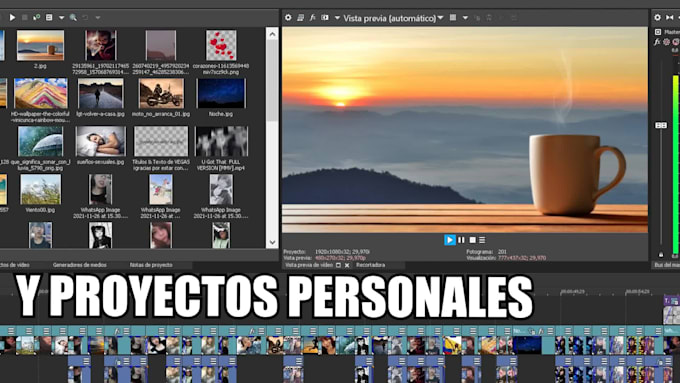This screenshot has width=680, height=383.
Task: Expand split screen view dropdown arrow
Action: click(337, 18)
